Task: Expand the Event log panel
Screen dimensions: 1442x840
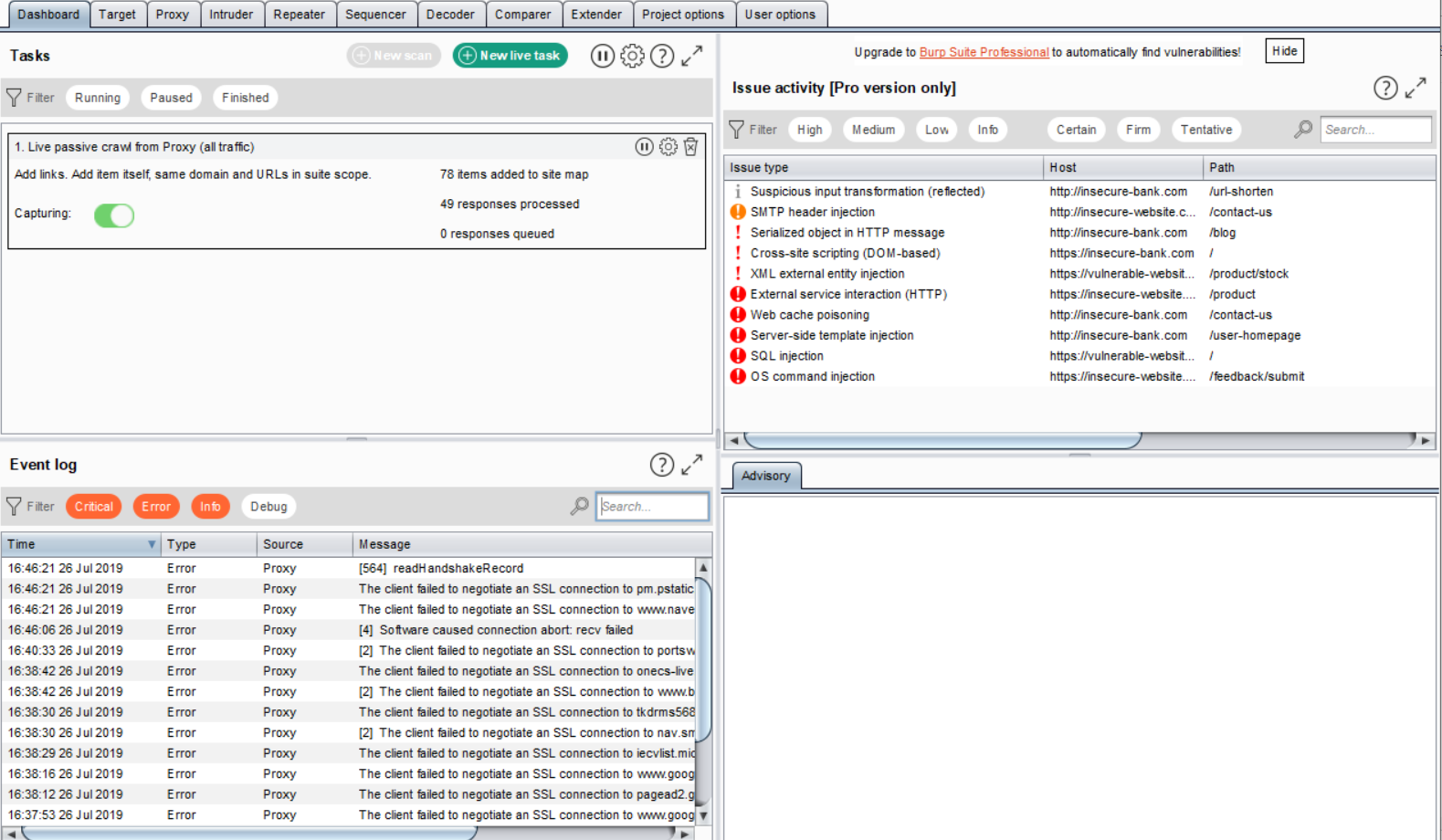Action: click(692, 465)
